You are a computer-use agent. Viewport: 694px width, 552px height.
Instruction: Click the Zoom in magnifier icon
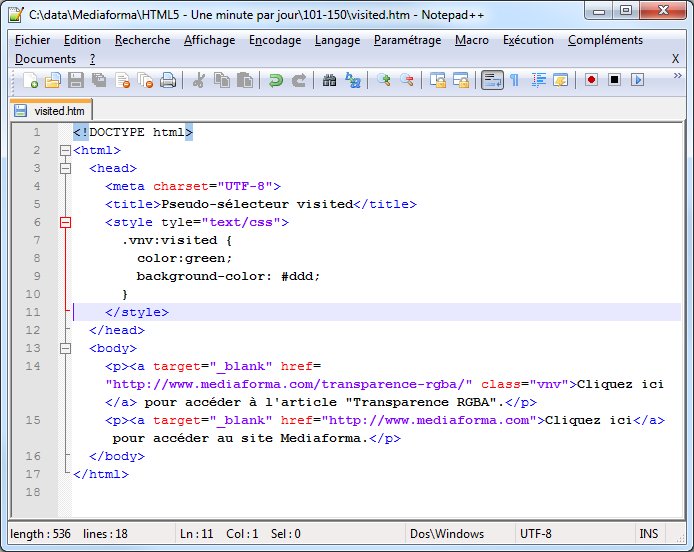(x=384, y=80)
